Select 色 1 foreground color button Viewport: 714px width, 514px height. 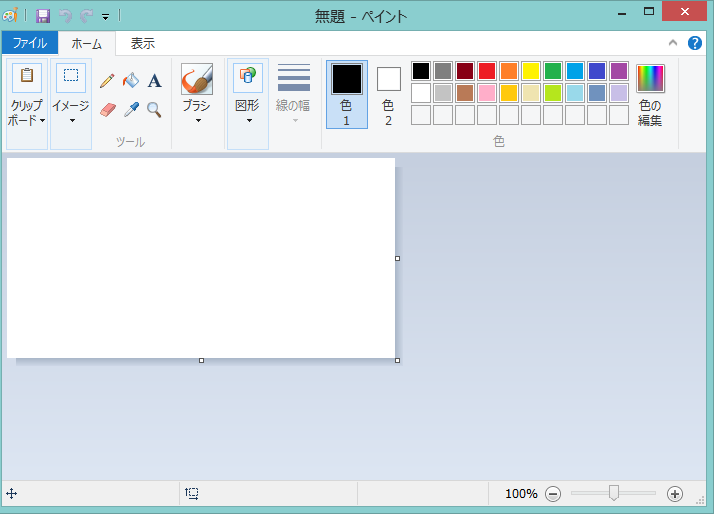coord(347,94)
